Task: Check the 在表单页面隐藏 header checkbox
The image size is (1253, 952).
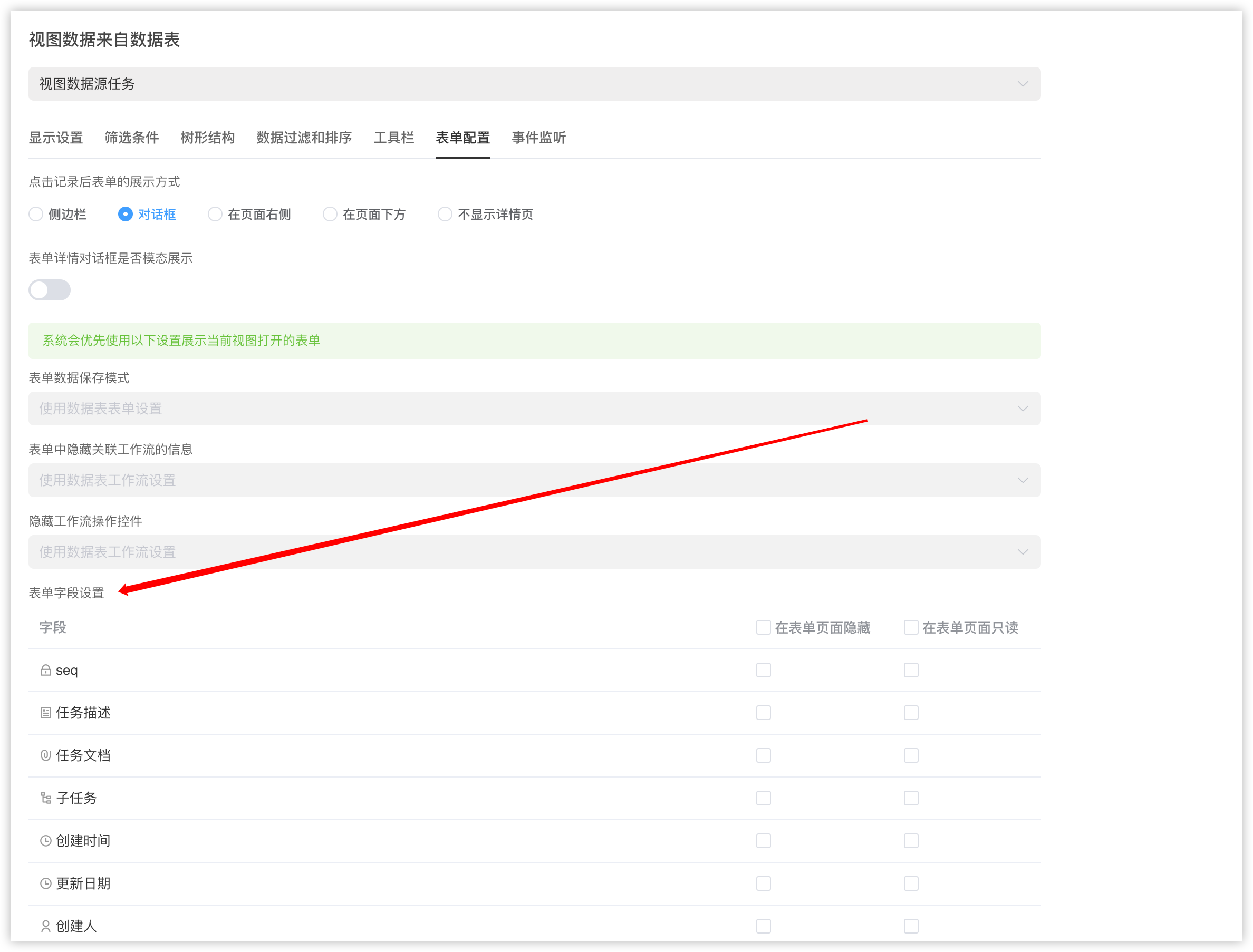Action: click(763, 627)
